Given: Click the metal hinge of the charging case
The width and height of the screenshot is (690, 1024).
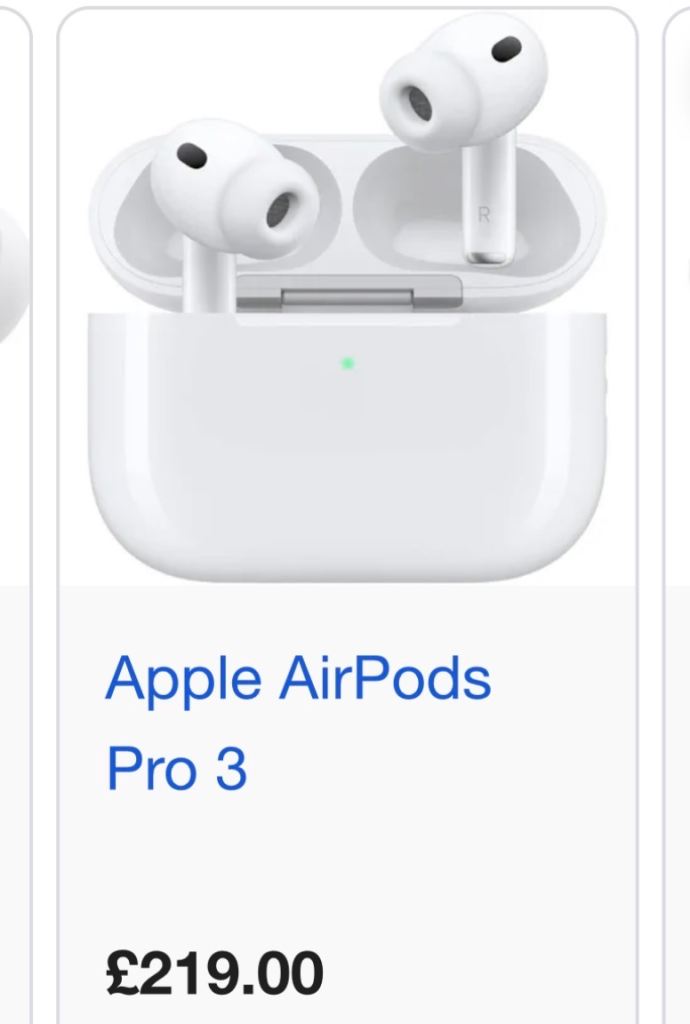Looking at the screenshot, I should click(349, 292).
